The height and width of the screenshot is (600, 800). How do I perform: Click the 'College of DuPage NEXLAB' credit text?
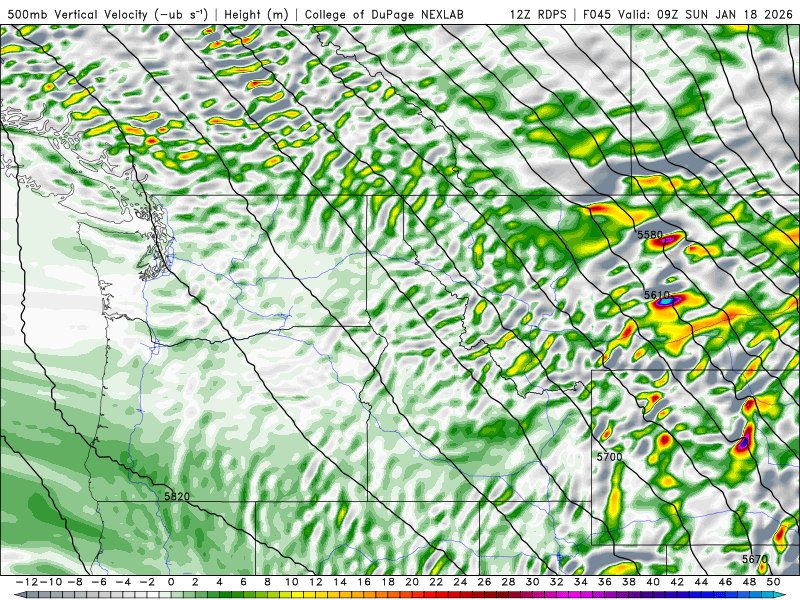pos(384,14)
